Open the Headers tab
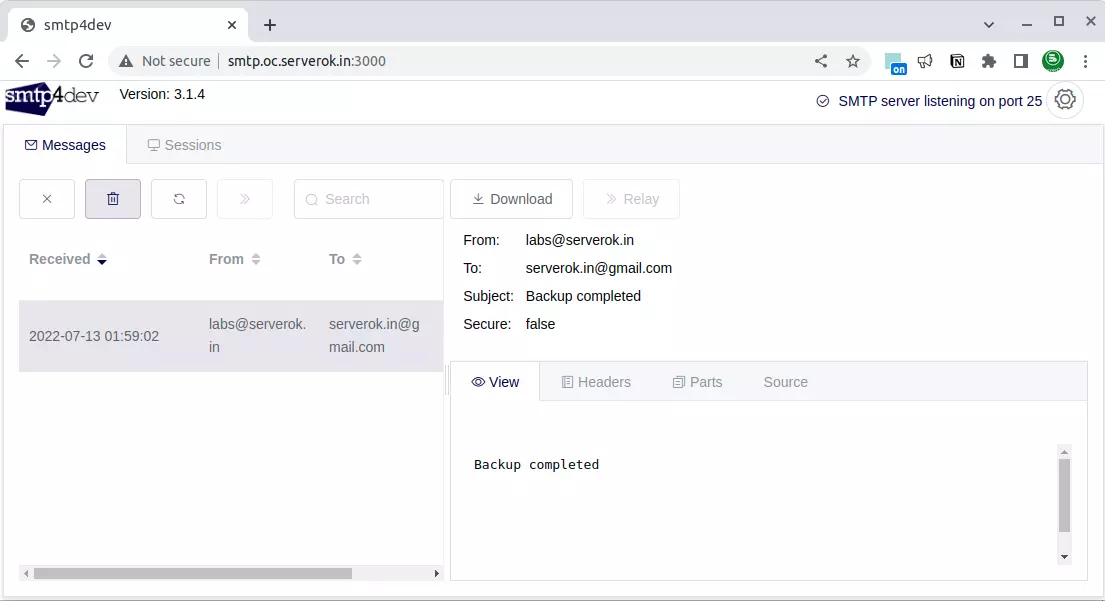1105x601 pixels. (596, 382)
